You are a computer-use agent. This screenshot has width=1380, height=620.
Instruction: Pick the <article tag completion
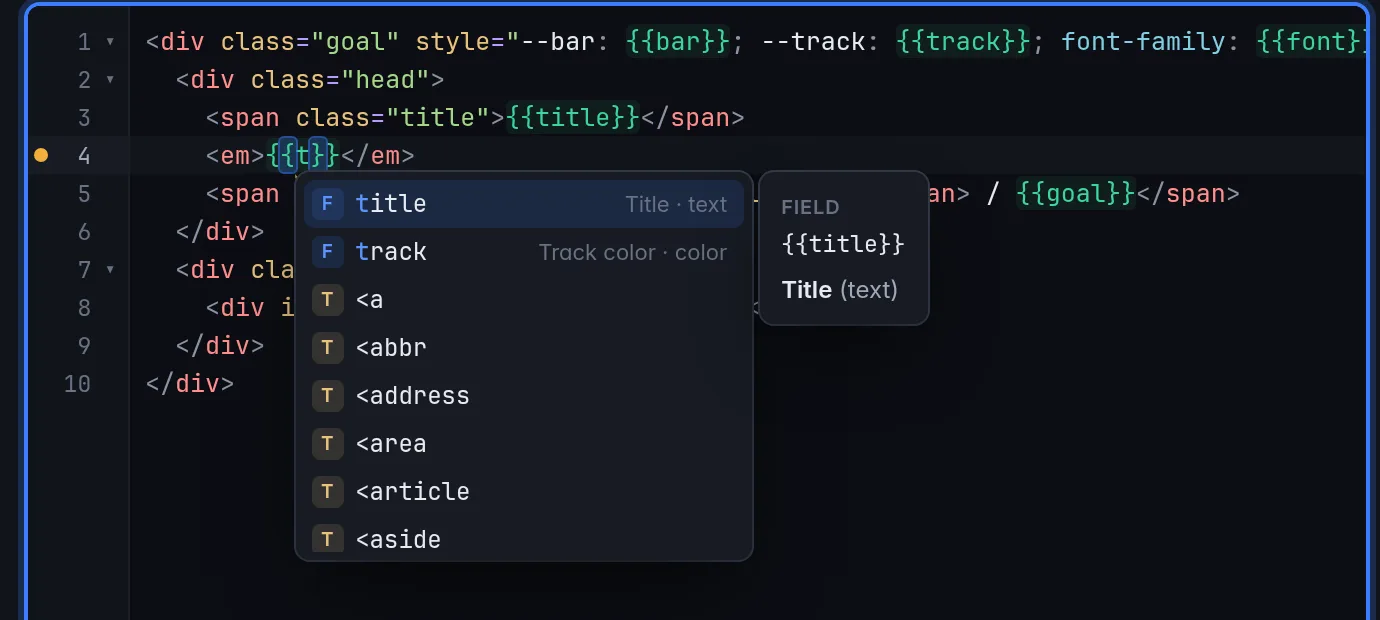pos(524,492)
